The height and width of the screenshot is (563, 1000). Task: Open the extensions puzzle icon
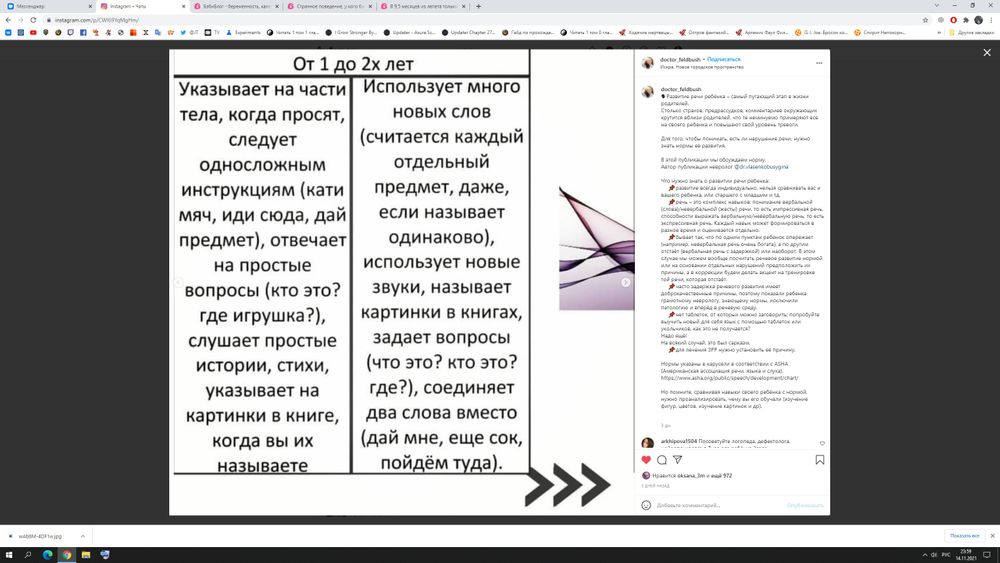(966, 20)
